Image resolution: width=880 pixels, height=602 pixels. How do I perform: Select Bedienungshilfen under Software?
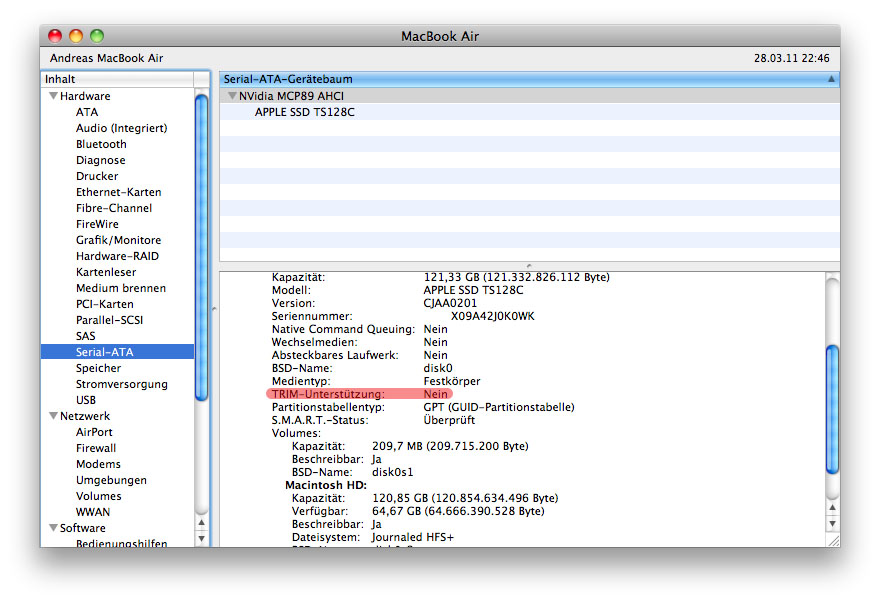121,543
